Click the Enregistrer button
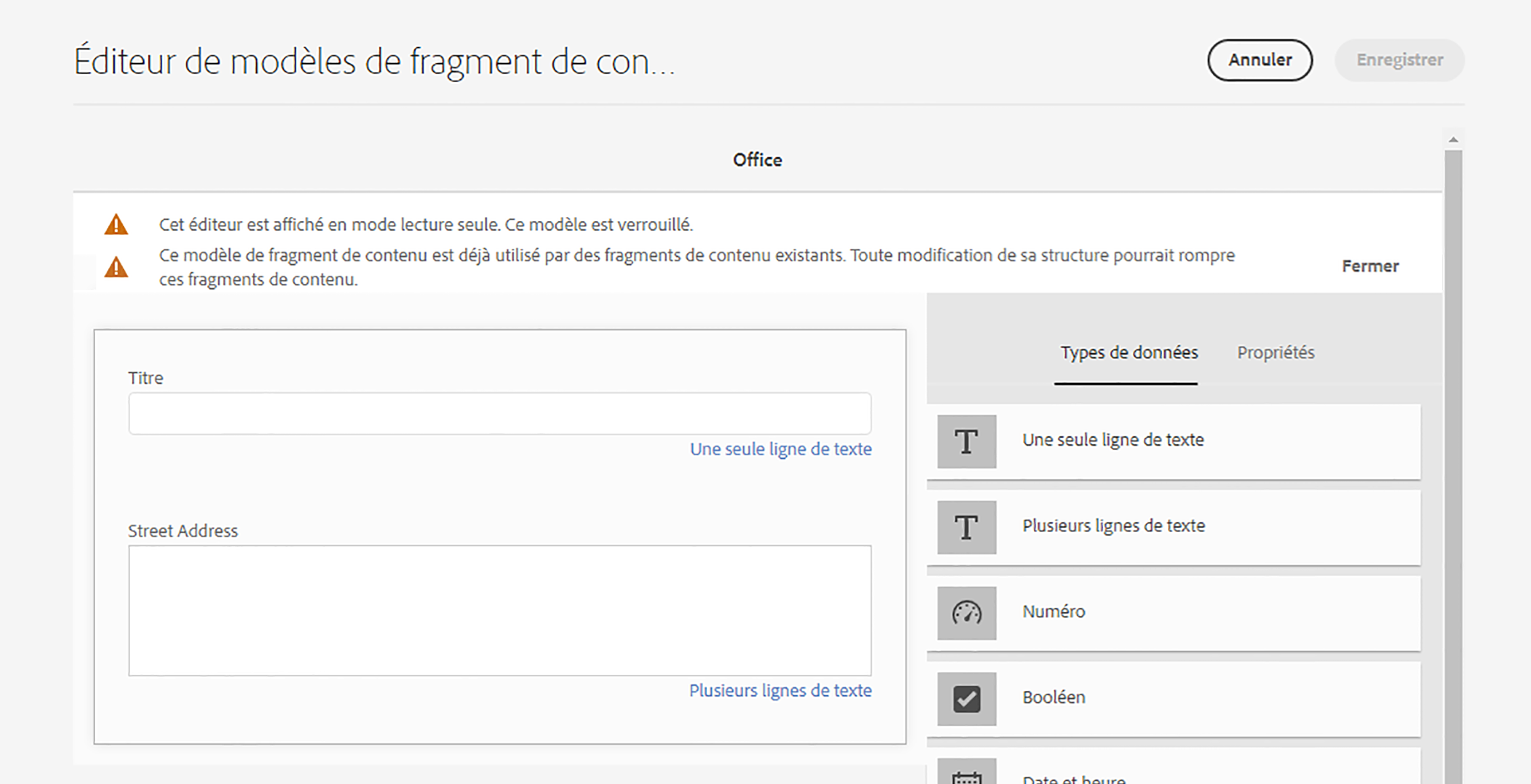 (x=1399, y=60)
